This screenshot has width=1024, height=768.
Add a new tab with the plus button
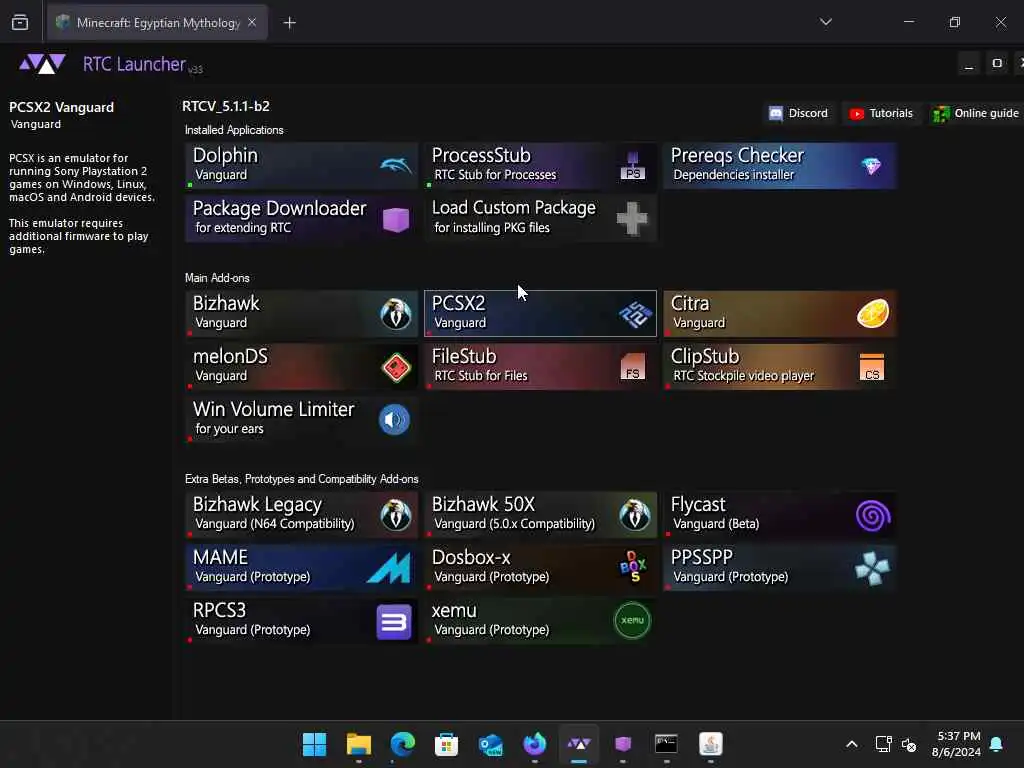tap(289, 23)
